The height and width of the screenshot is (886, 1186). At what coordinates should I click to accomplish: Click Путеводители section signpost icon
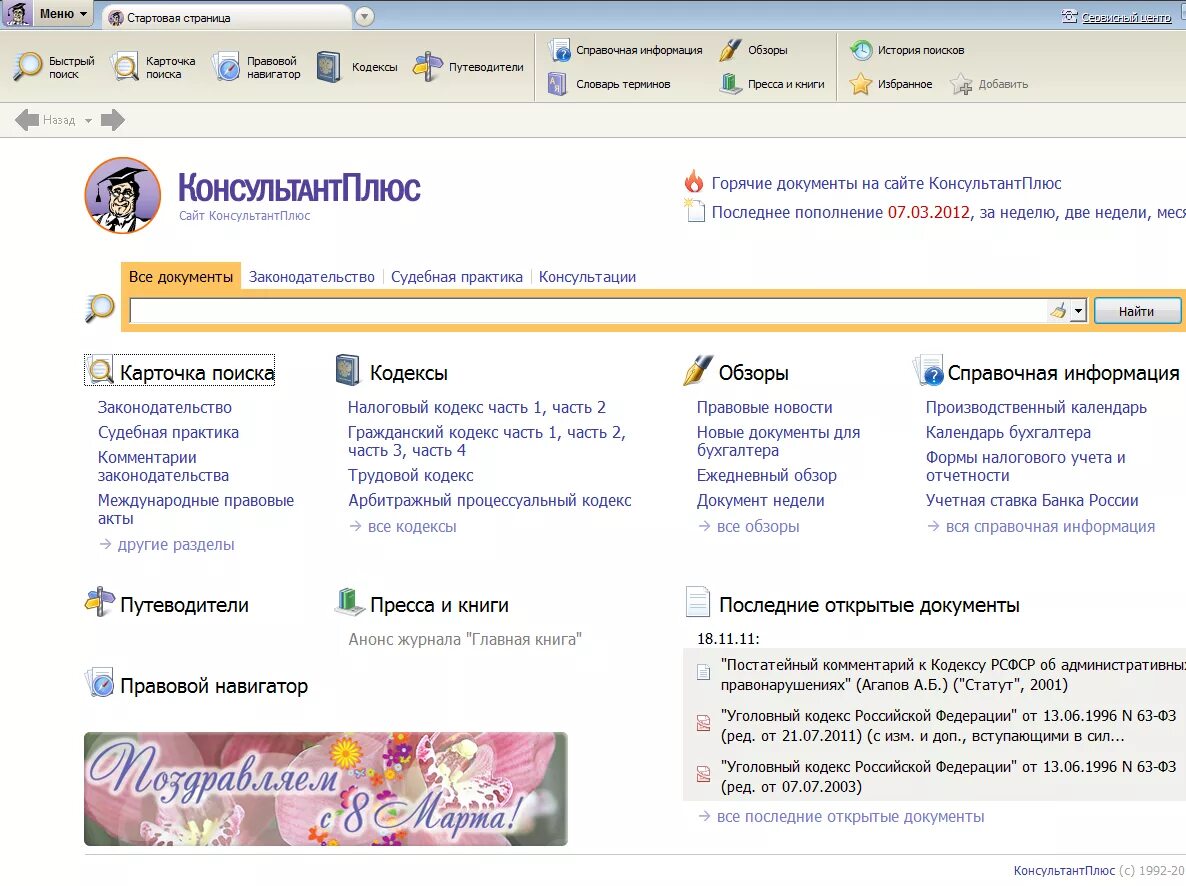99,602
